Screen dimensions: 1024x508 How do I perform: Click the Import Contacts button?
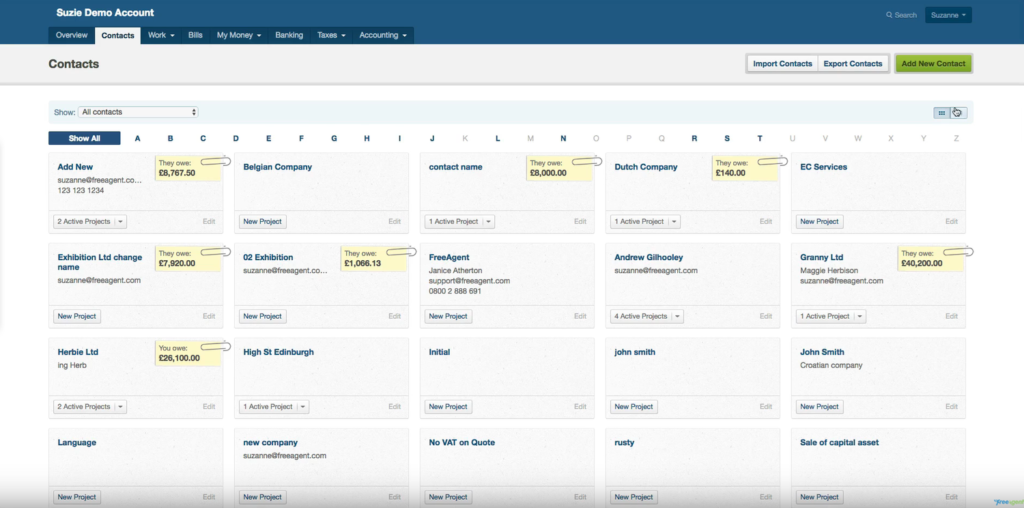[782, 64]
